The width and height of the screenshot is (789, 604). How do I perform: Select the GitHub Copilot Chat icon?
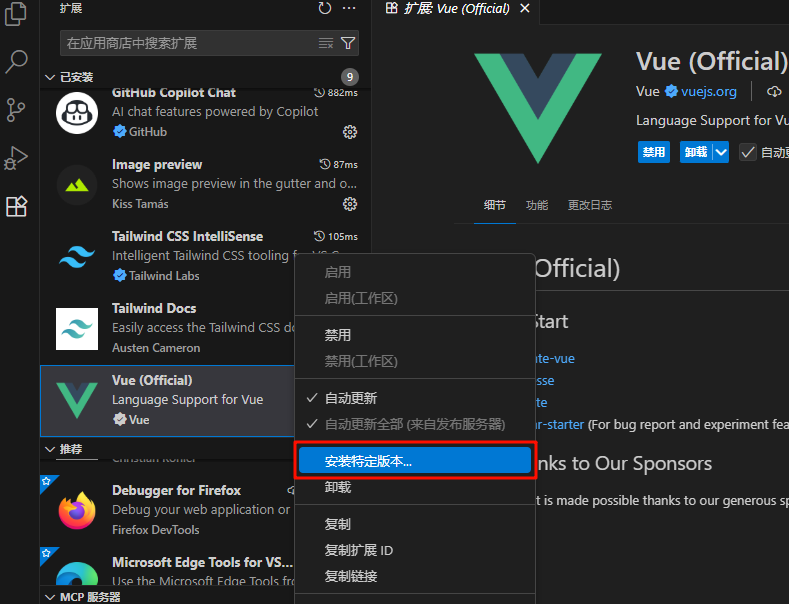click(x=77, y=113)
